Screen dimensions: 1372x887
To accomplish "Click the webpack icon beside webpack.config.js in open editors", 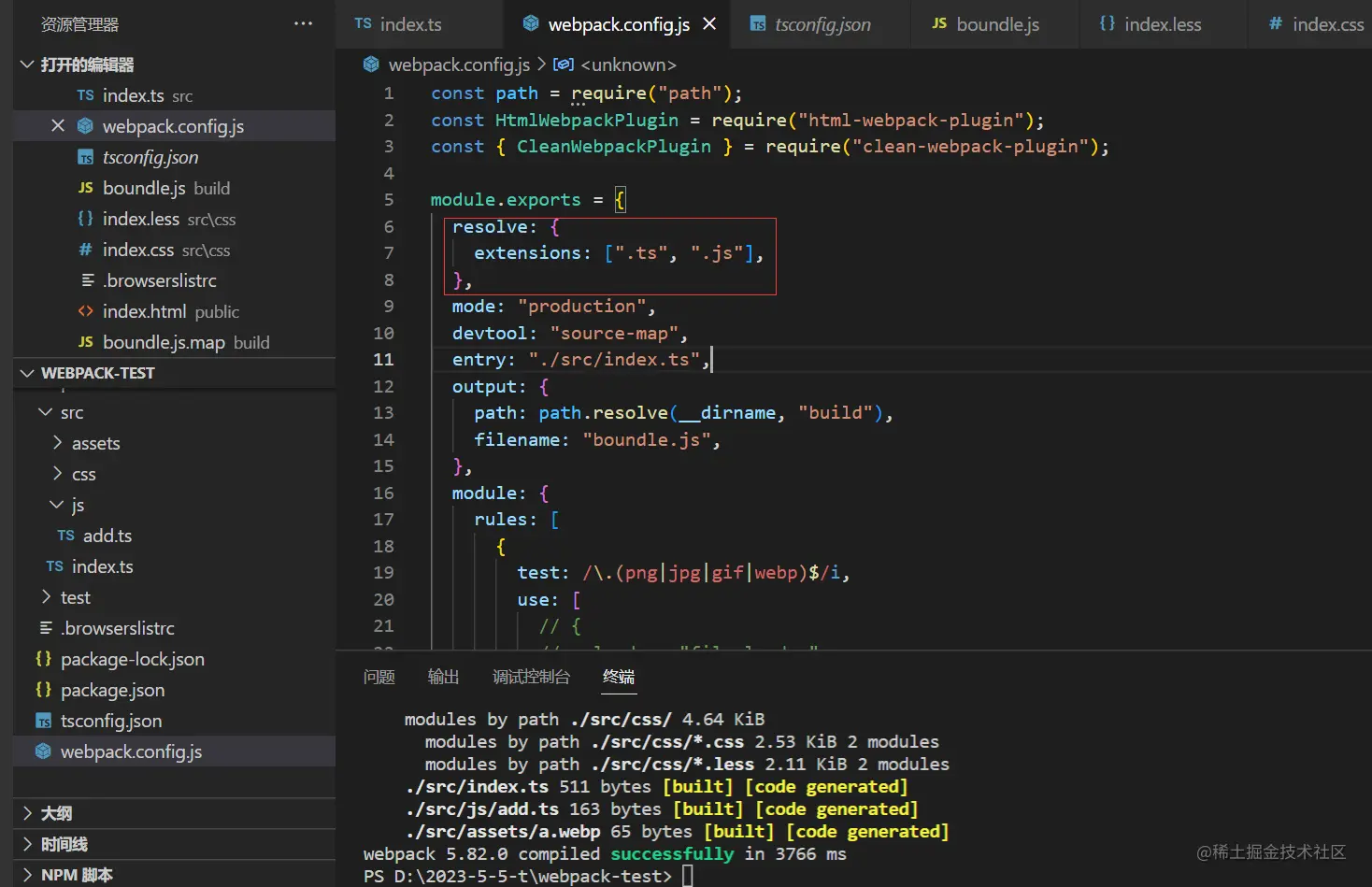I will pyautogui.click(x=85, y=125).
